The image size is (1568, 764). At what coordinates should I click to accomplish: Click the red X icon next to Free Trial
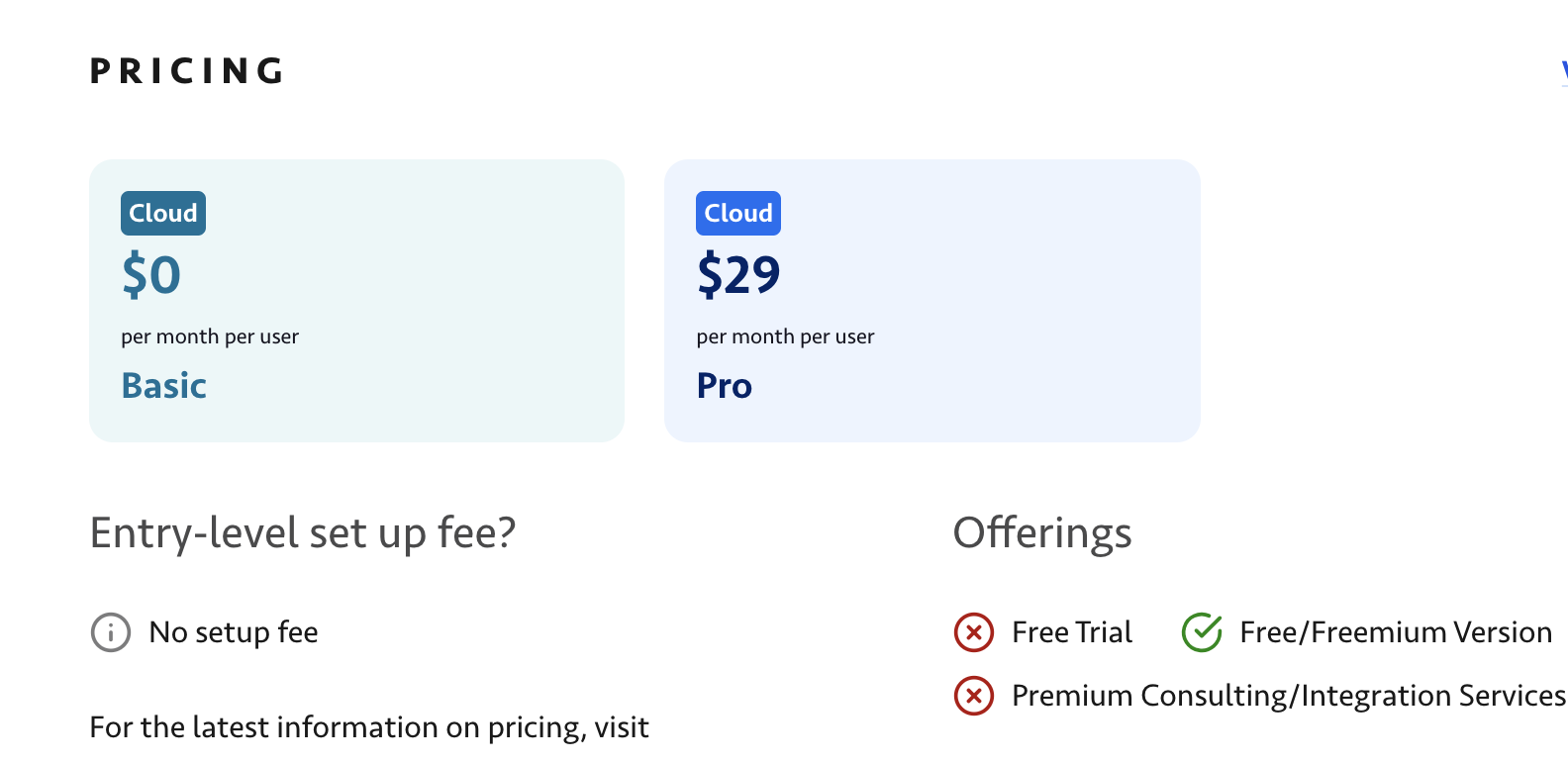pyautogui.click(x=974, y=632)
